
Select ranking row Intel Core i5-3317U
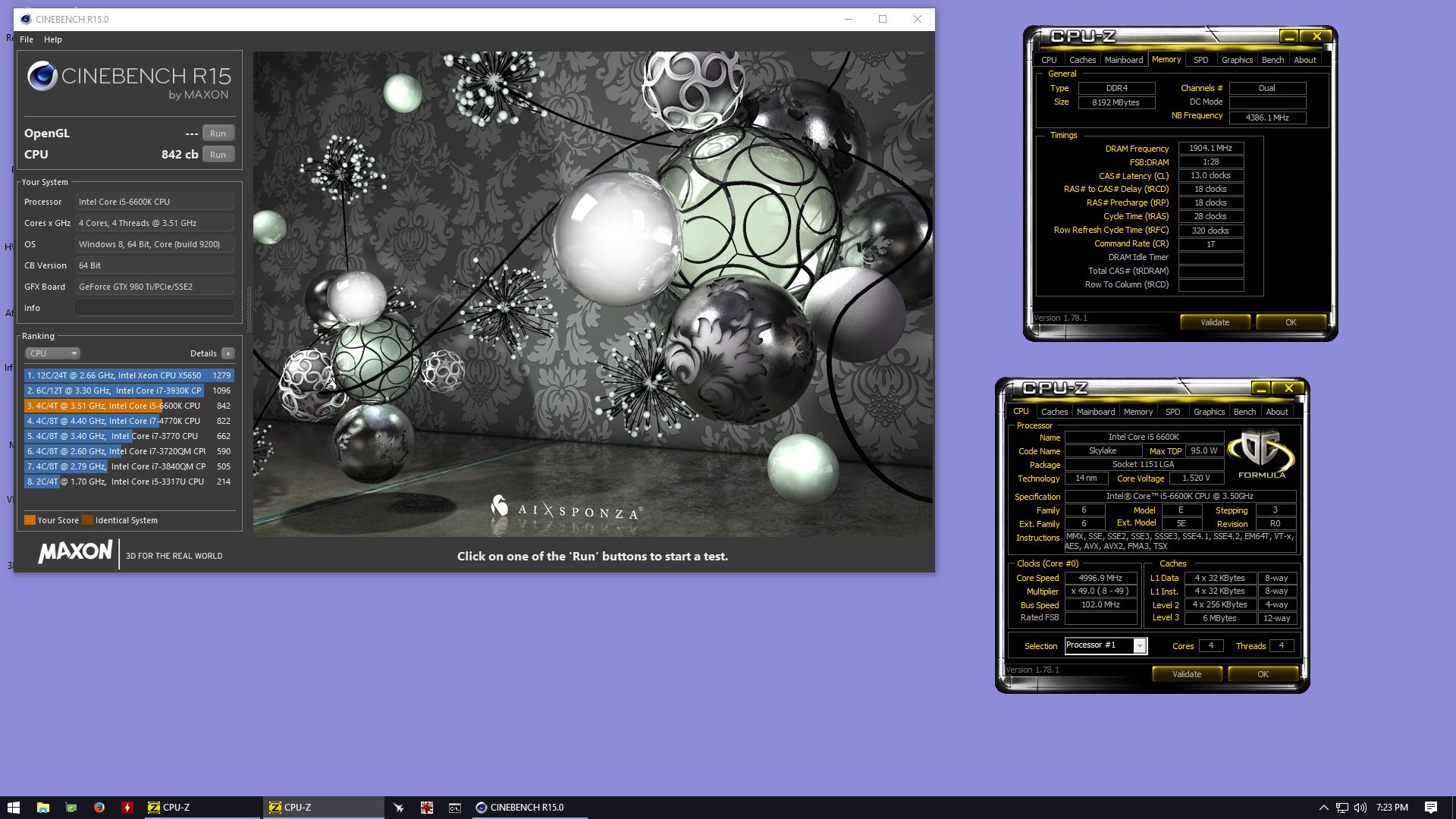point(129,482)
